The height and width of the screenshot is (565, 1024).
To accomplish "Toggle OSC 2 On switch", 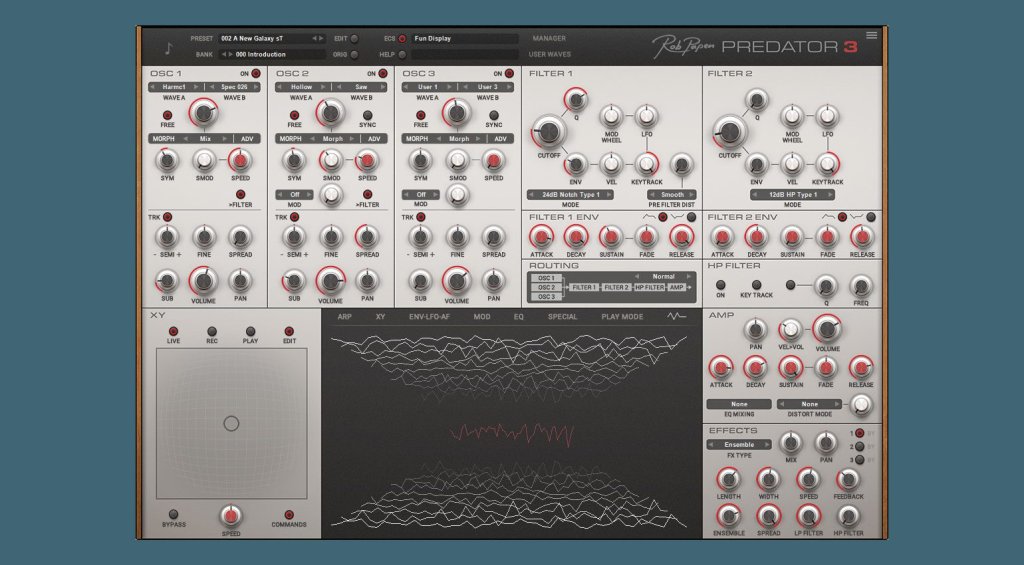I will (383, 74).
